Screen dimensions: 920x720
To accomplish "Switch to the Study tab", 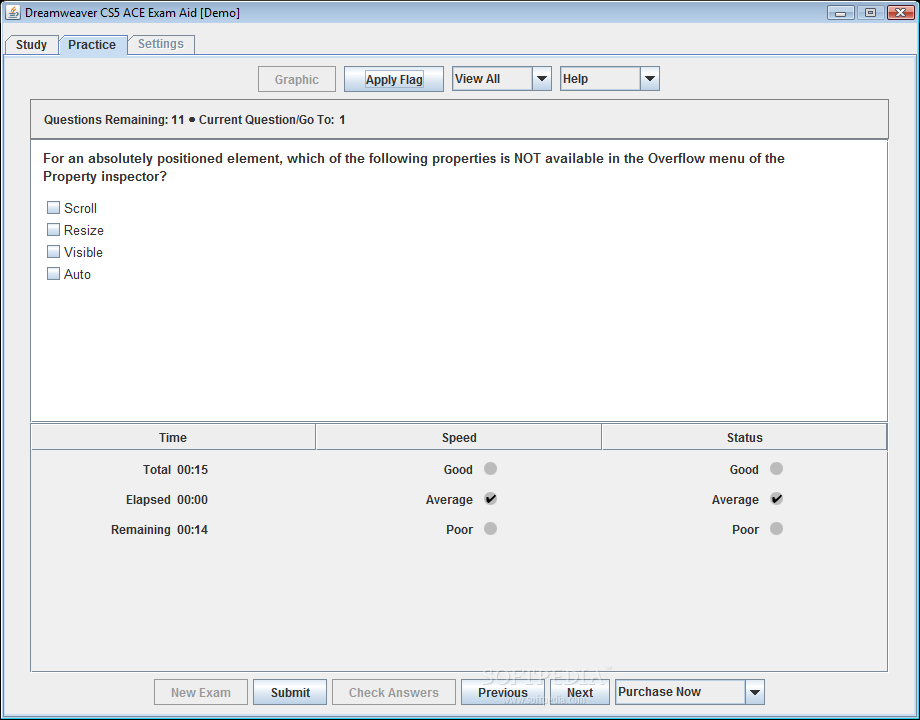I will (31, 45).
